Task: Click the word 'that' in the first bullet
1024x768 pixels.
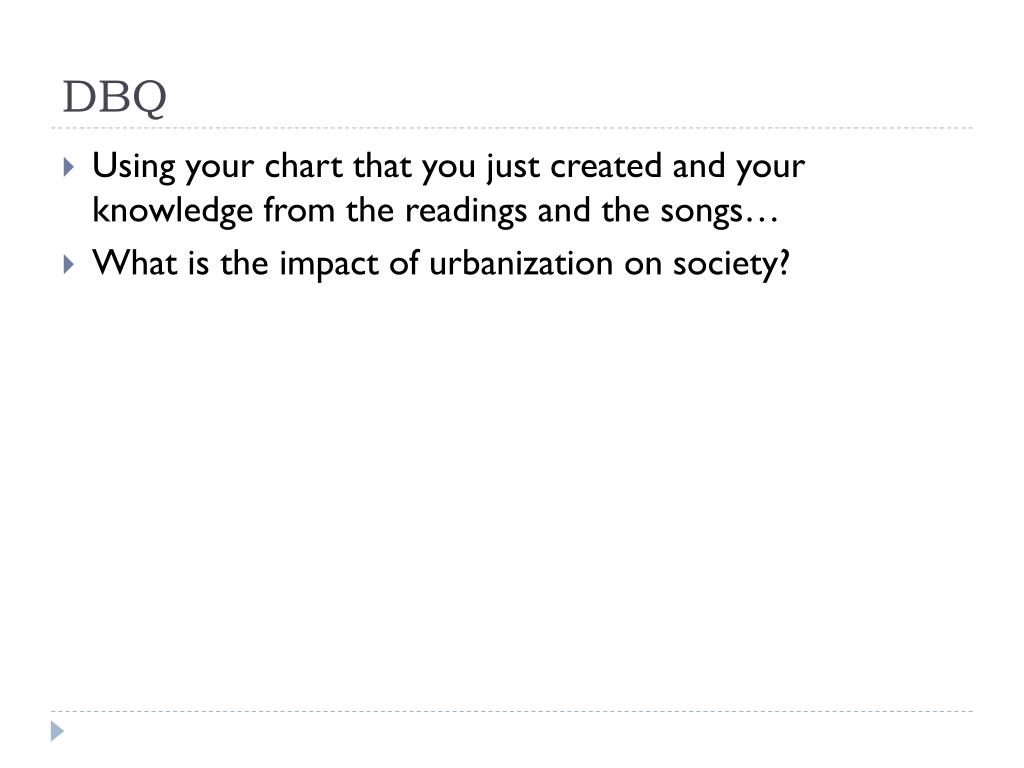Action: (x=382, y=166)
